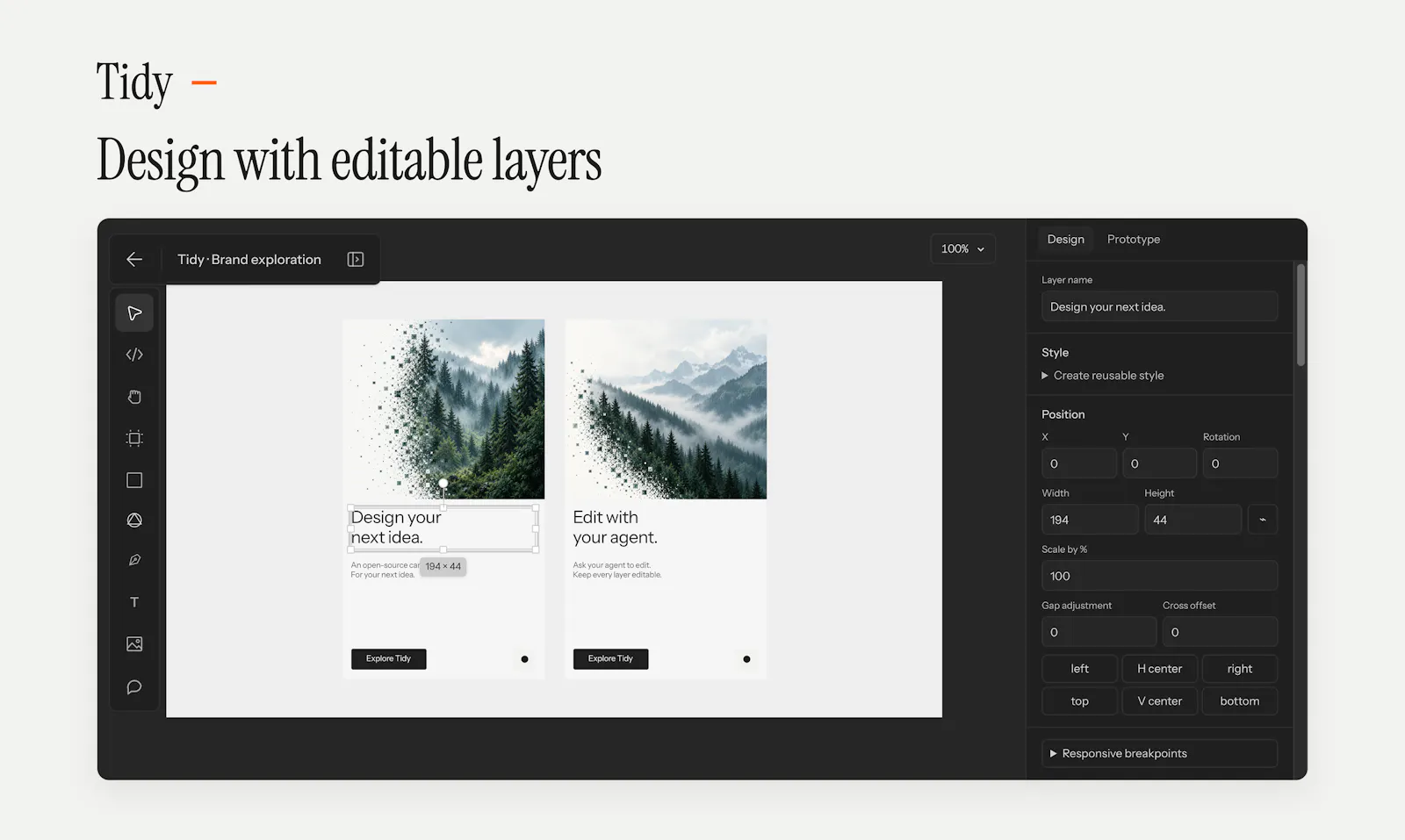The image size is (1405, 840).
Task: Toggle the aspect ratio lock button
Action: [x=1263, y=520]
